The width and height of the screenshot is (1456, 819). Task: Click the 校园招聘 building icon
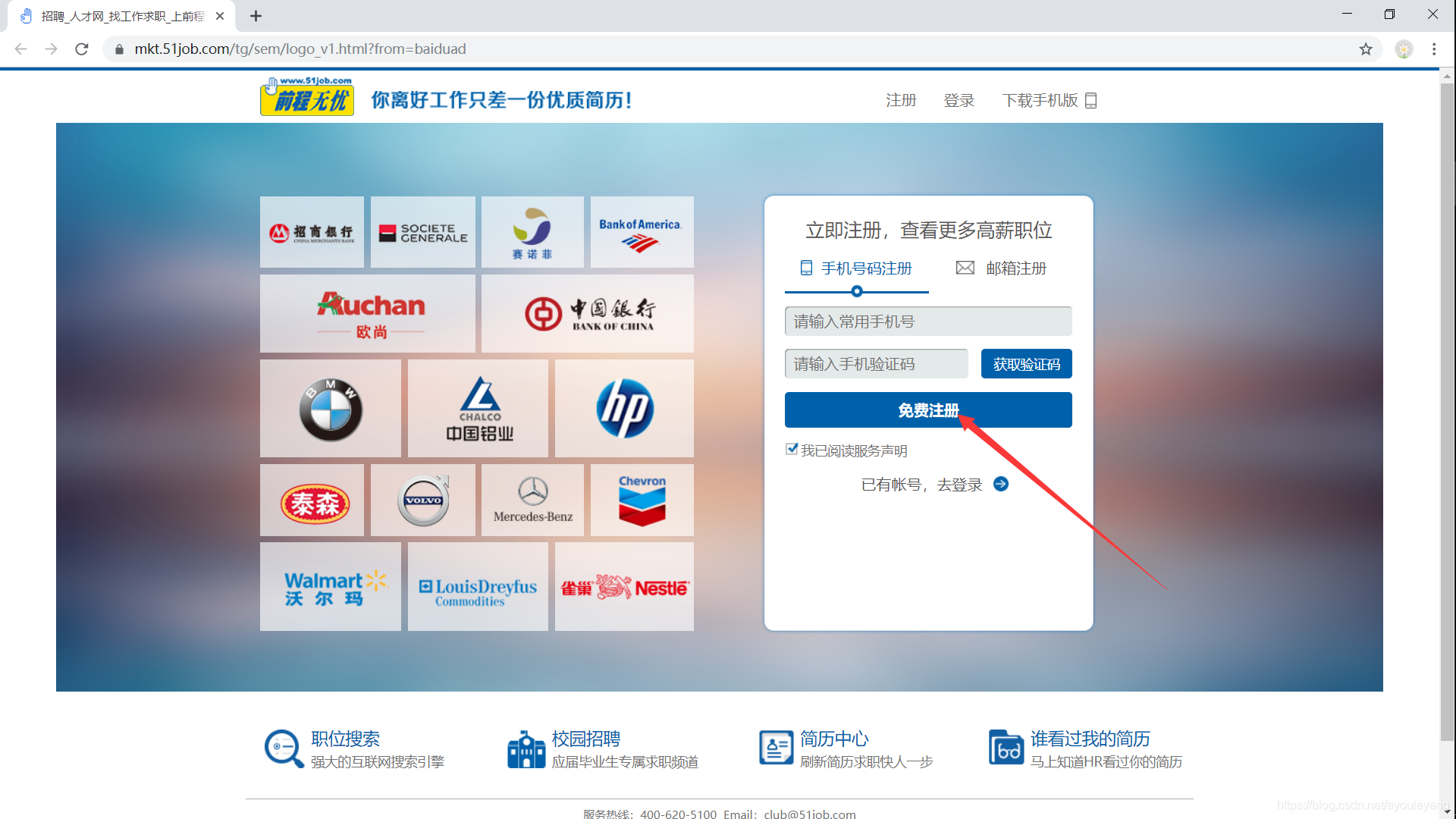coord(526,748)
